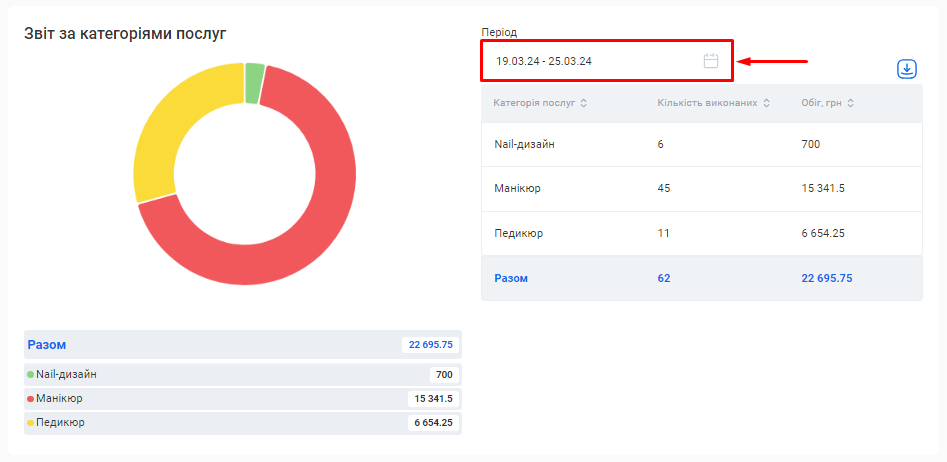
Task: Open the calendar icon in period field
Action: point(711,61)
